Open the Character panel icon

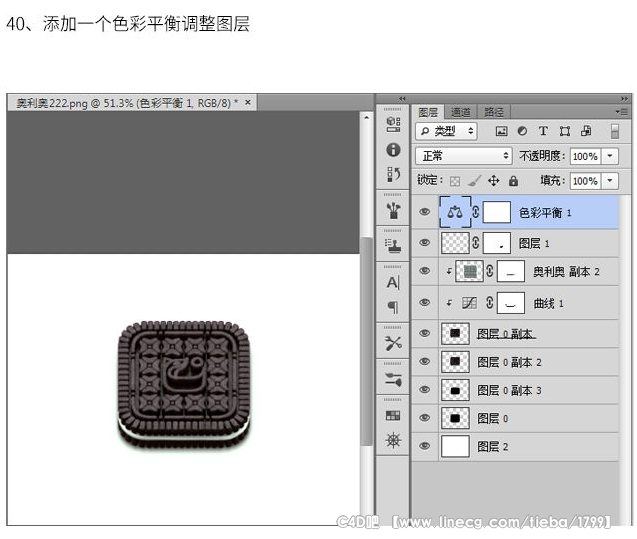393,282
